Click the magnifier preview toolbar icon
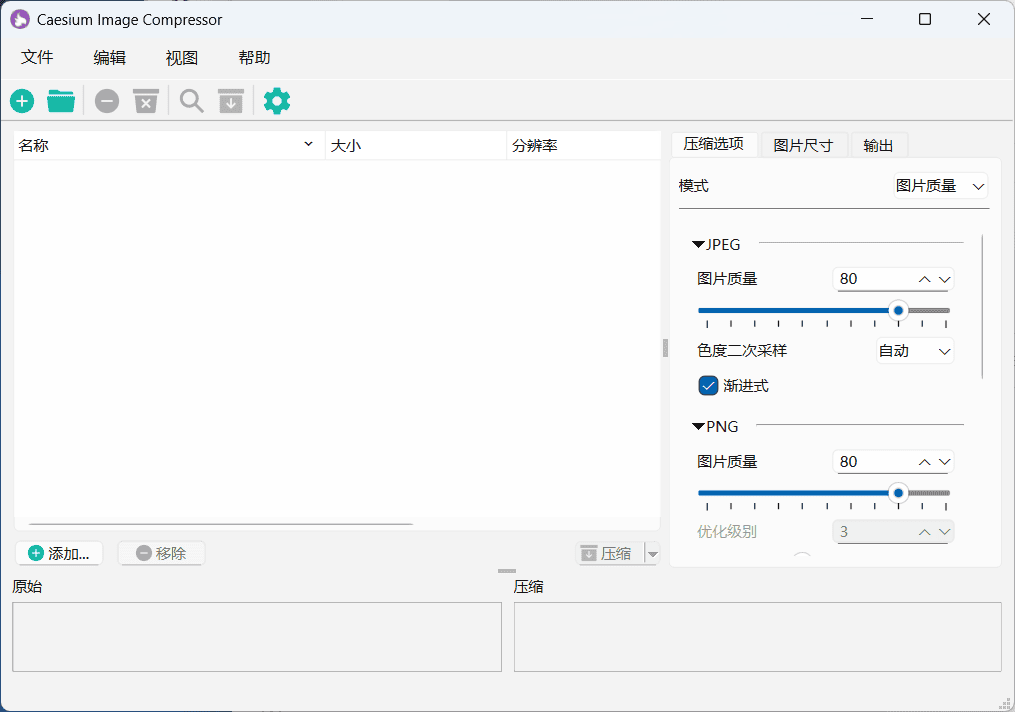 pyautogui.click(x=192, y=101)
